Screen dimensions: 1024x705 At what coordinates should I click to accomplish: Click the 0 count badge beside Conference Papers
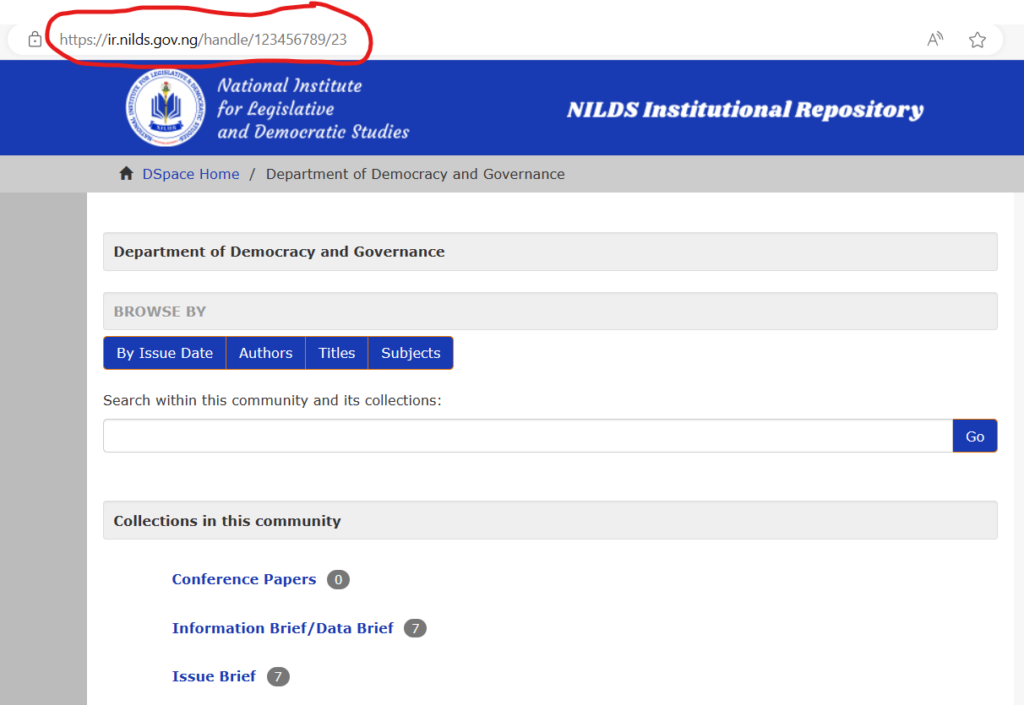338,580
